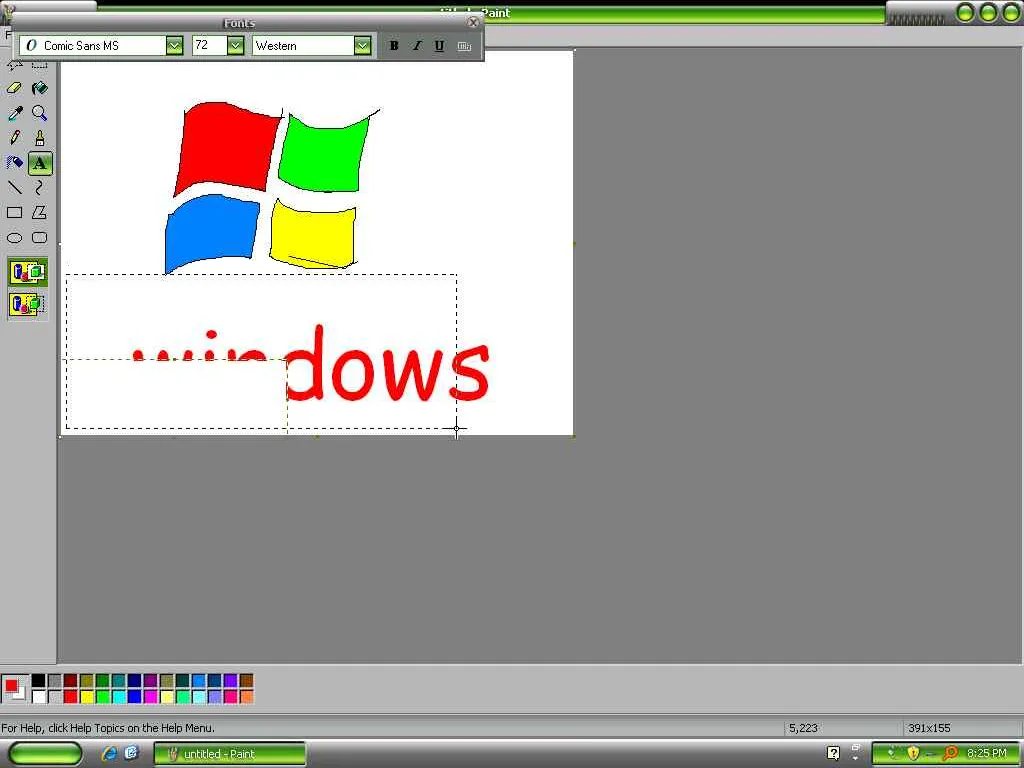Choose transparent background drawing mode
The image size is (1024, 768).
click(x=27, y=305)
